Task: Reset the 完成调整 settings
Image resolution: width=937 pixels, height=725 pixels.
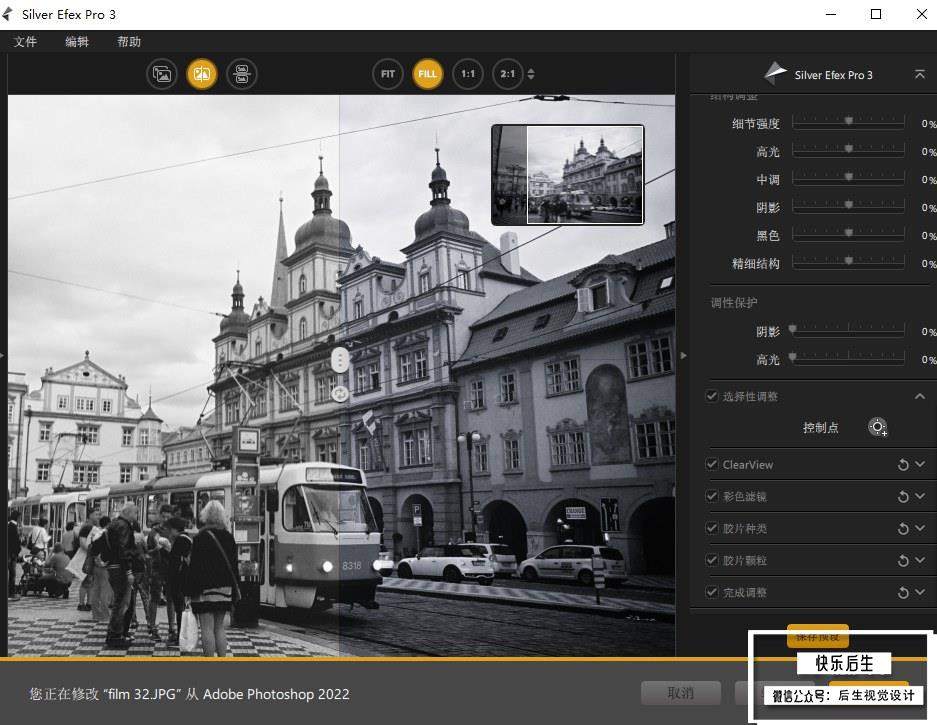Action: (903, 592)
